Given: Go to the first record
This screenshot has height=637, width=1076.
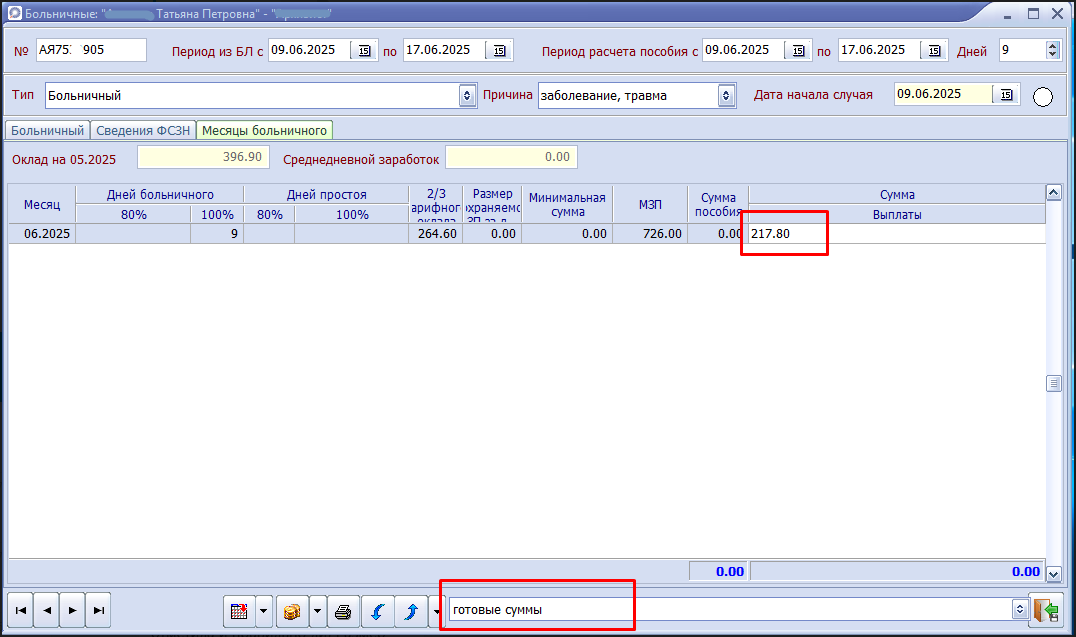Looking at the screenshot, I should click(20, 609).
